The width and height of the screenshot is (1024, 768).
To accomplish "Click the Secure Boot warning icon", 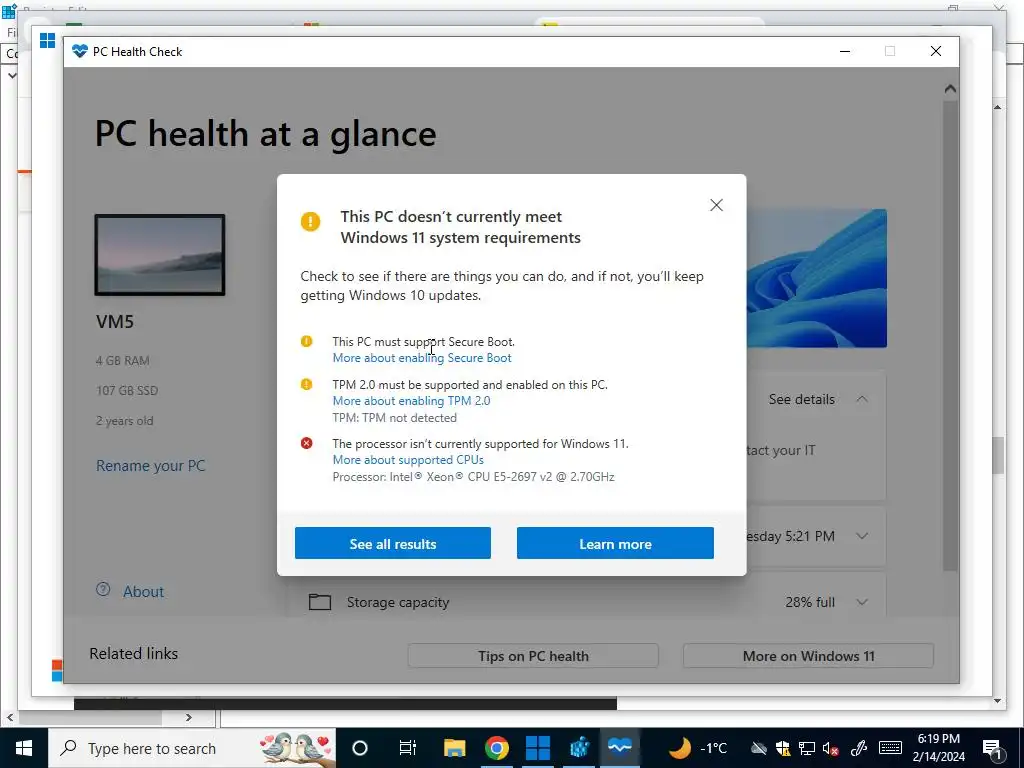I will pos(306,341).
